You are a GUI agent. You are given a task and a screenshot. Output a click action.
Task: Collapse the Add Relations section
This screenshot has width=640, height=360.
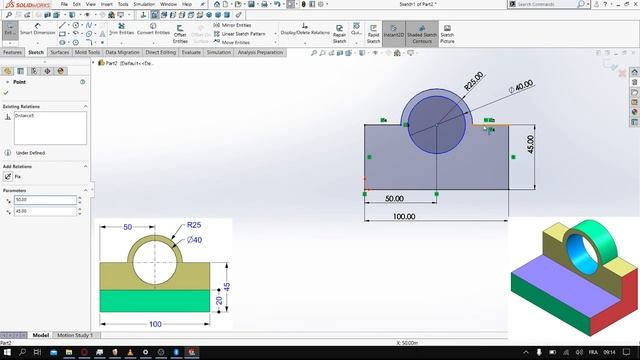pos(86,167)
